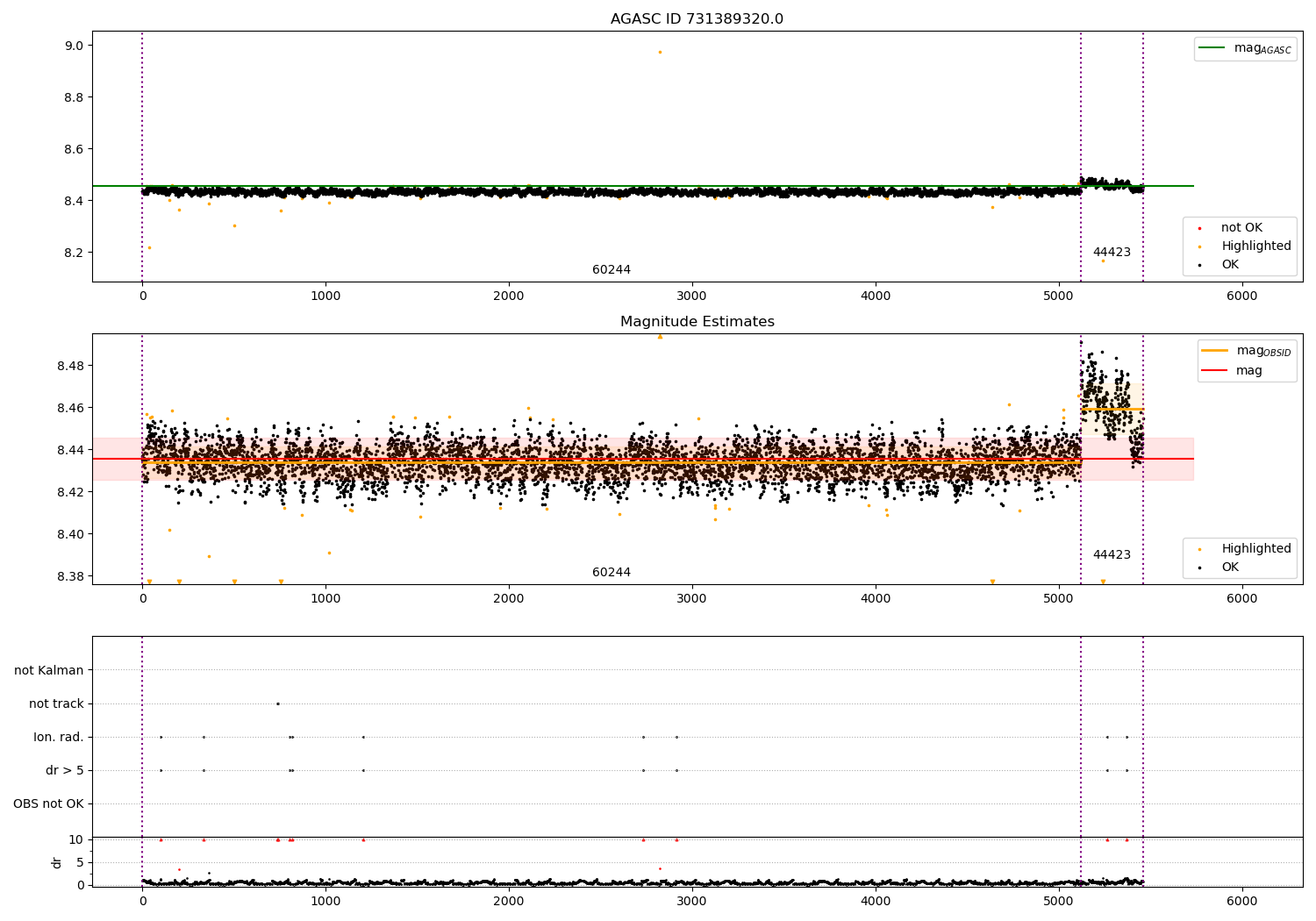This screenshot has height=921, width=1316.
Task: Click the 44423 obsid label in top plot
Action: (x=1112, y=253)
